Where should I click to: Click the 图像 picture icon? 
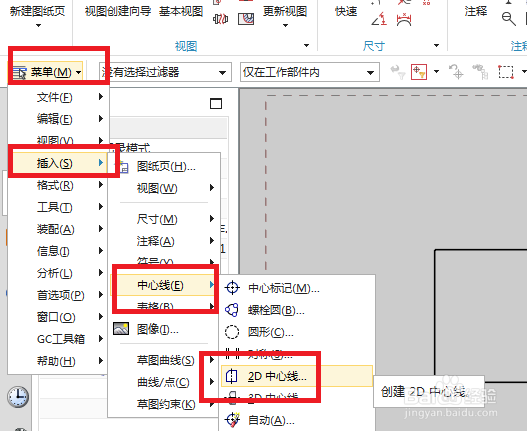[121, 328]
